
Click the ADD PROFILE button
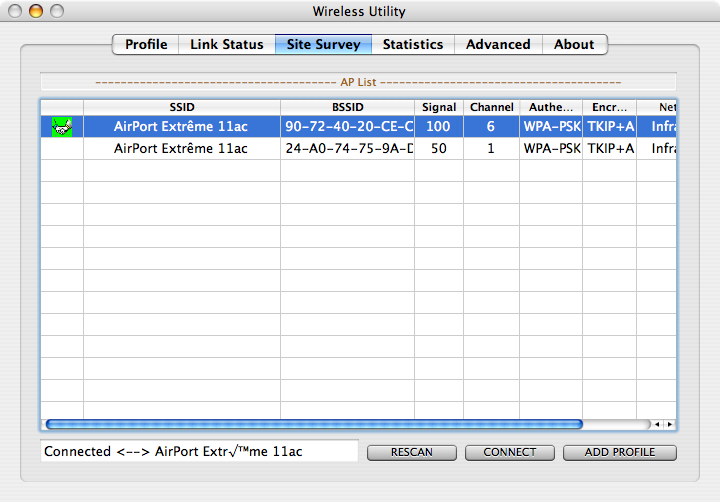click(x=620, y=452)
